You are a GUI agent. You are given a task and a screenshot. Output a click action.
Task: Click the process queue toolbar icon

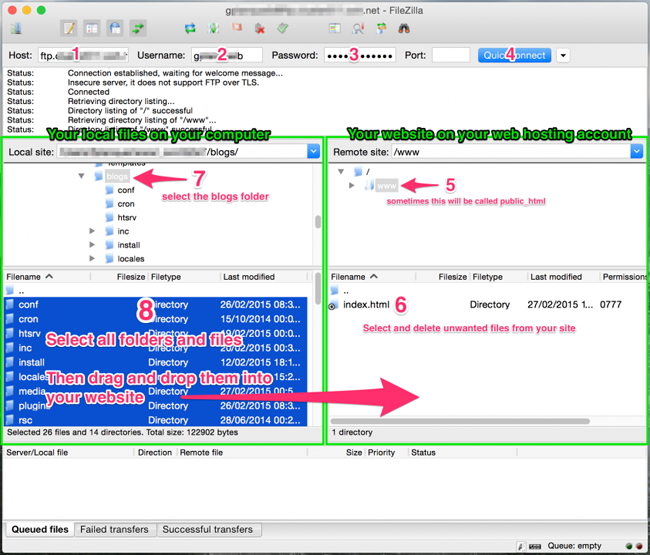point(213,29)
